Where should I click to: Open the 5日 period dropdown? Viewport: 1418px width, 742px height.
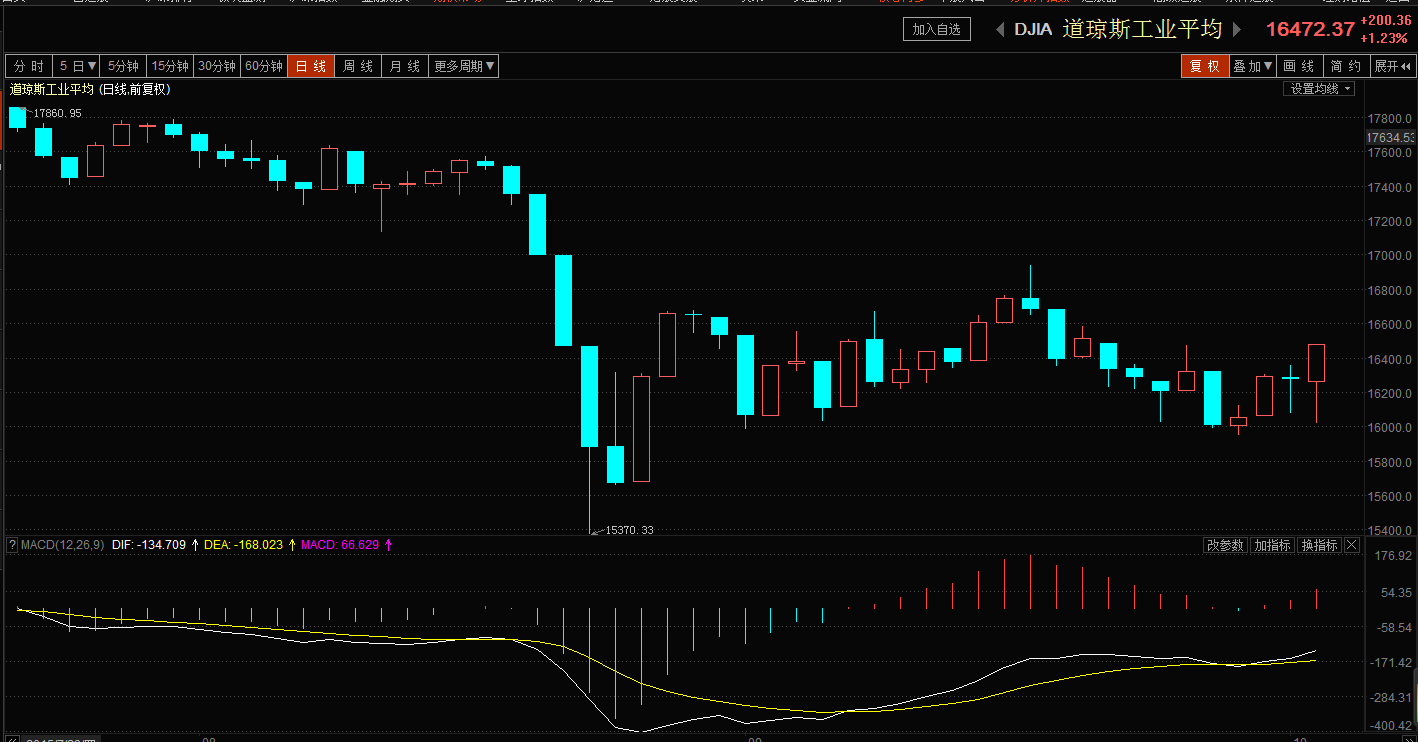(77, 66)
